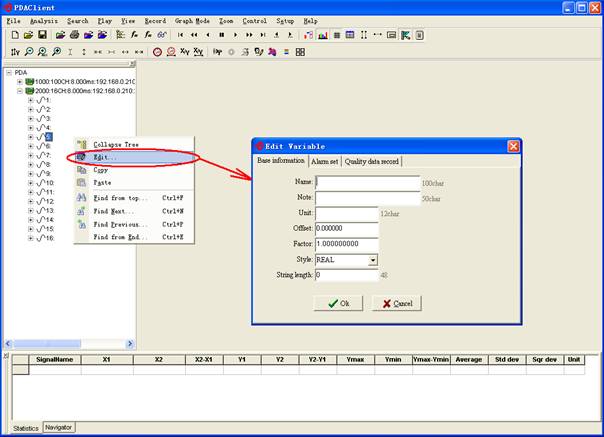Switch to the Alarm set tab
This screenshot has width=604, height=437.
coord(324,161)
